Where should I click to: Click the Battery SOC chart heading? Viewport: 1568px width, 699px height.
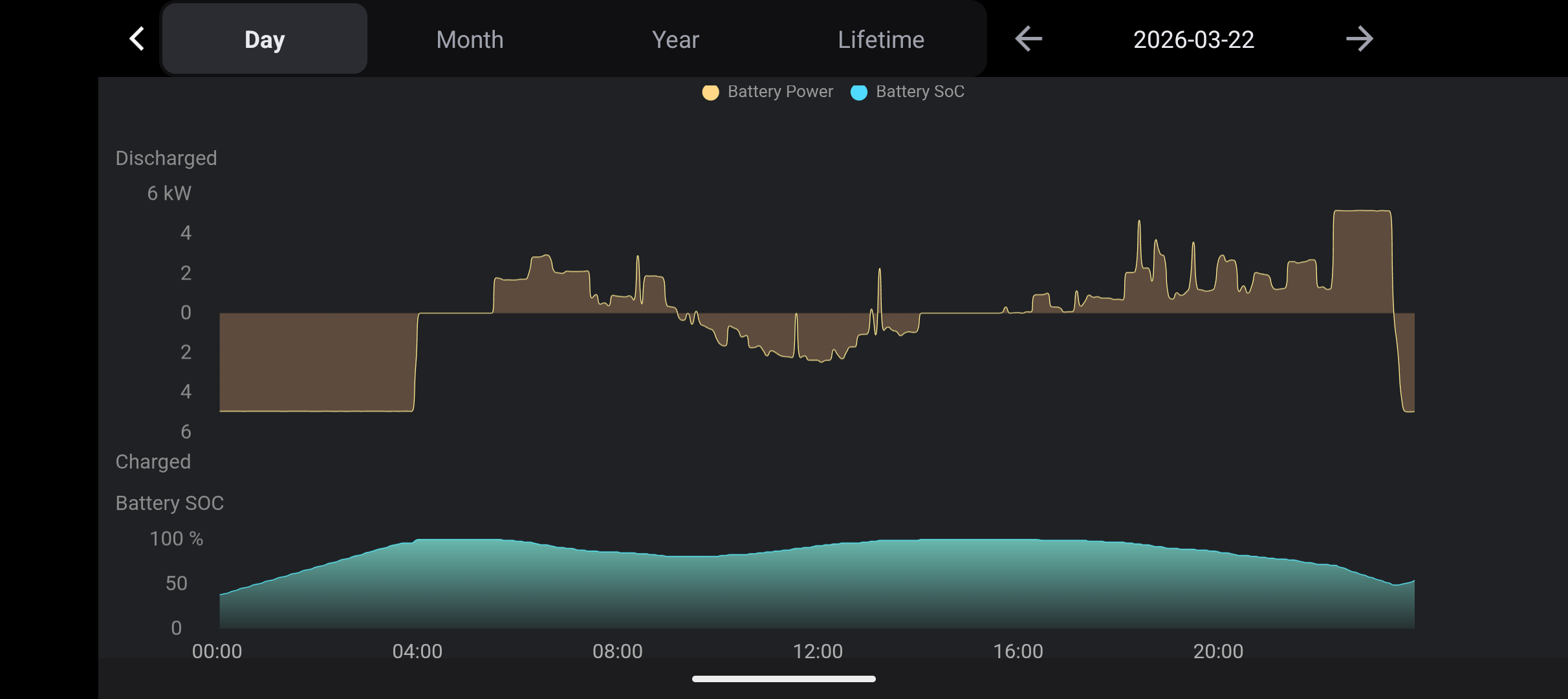[x=169, y=503]
